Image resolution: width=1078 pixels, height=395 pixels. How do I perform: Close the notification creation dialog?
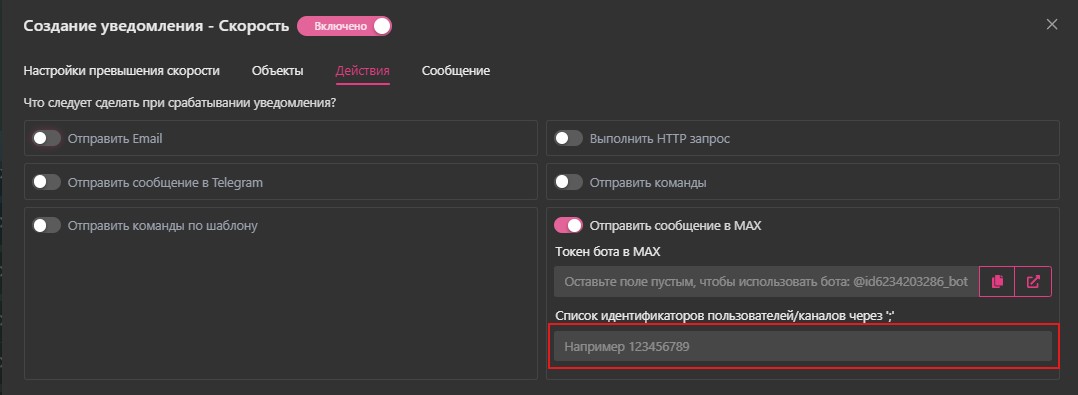[x=1051, y=25]
